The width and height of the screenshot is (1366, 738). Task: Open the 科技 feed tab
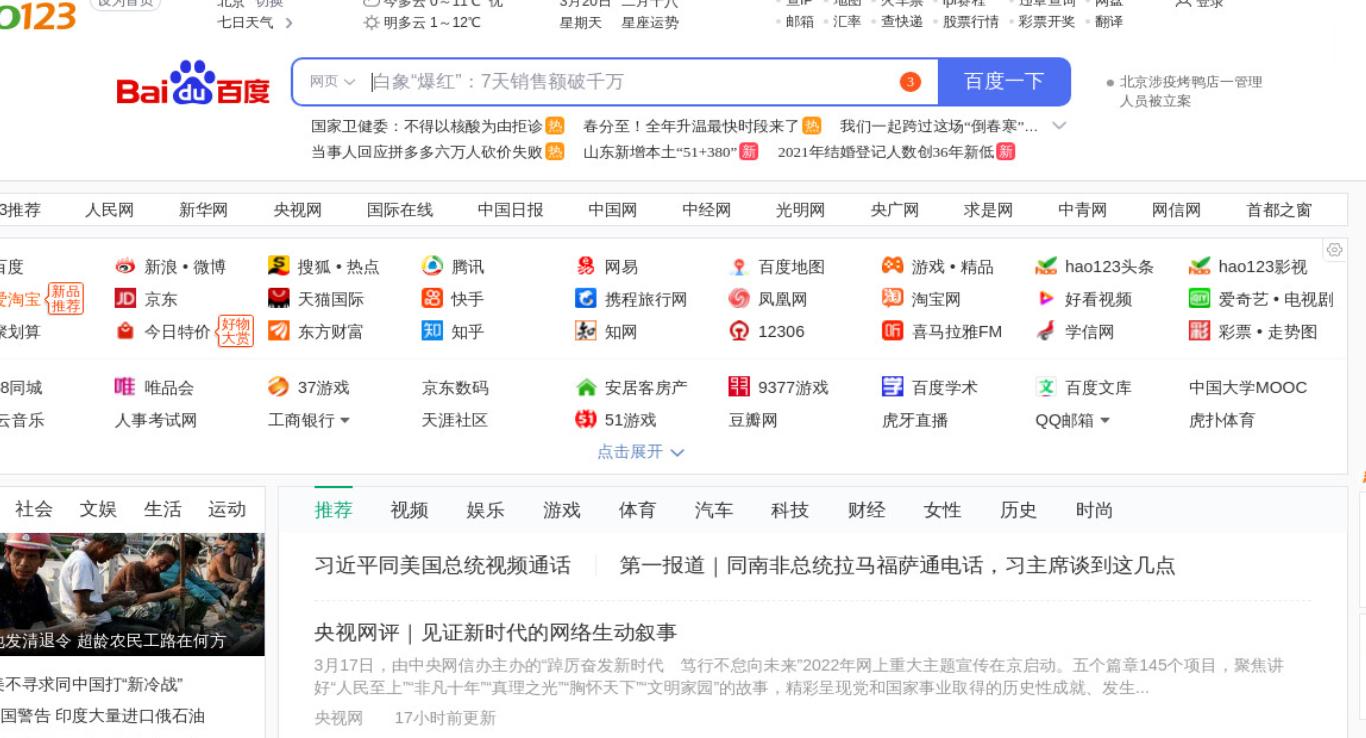click(789, 510)
